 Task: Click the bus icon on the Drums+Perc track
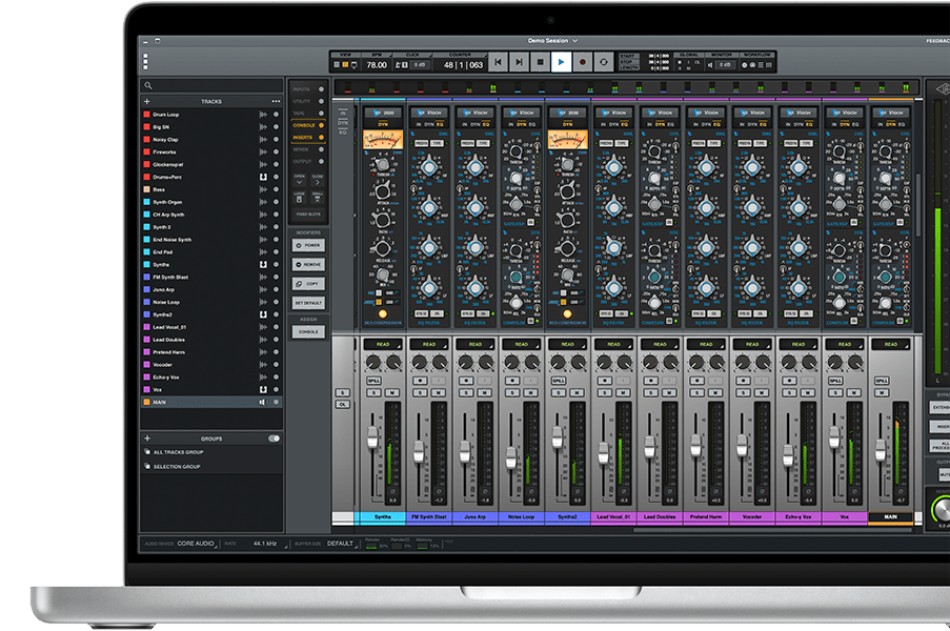263,177
